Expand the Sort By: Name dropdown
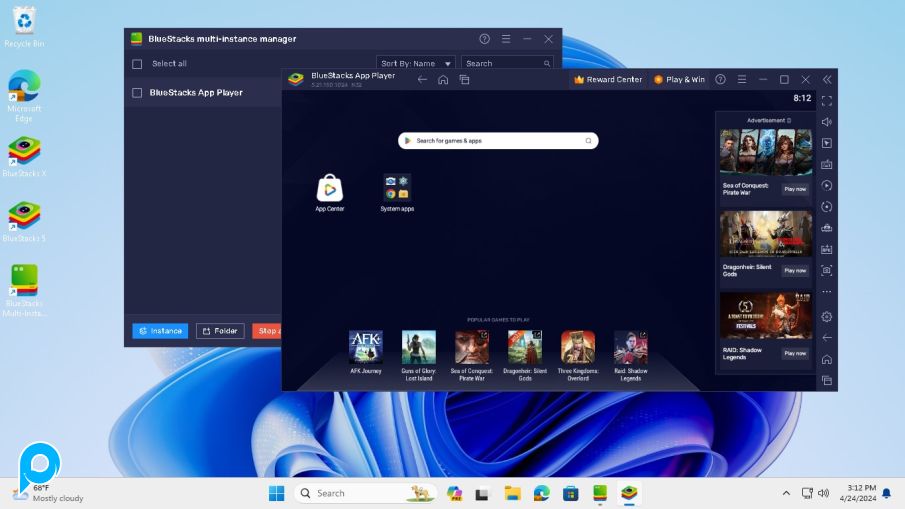Screen dimensions: 905x509 (x=416, y=64)
